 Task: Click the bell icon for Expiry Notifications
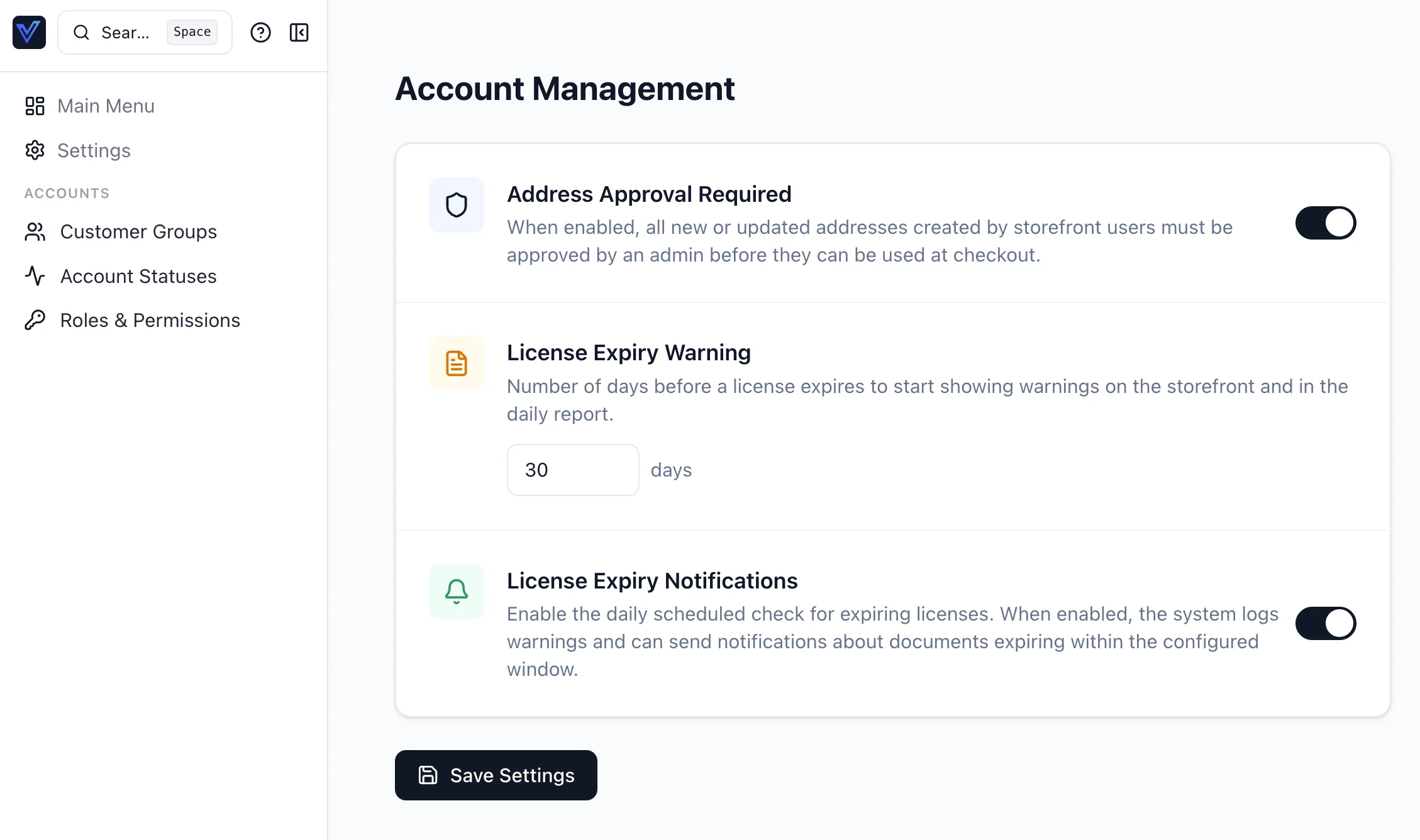(x=456, y=591)
